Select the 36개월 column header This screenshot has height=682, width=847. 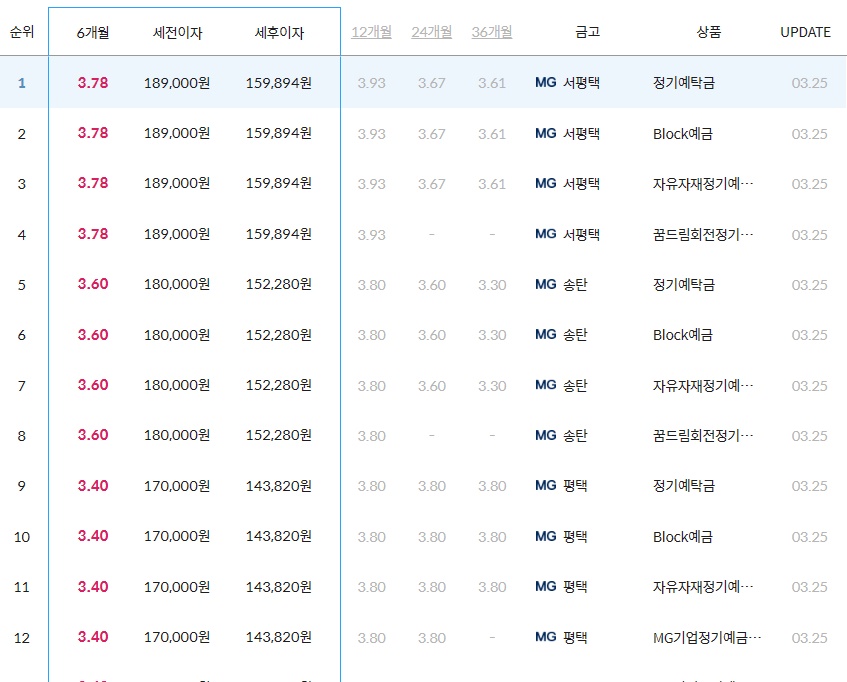pos(490,31)
